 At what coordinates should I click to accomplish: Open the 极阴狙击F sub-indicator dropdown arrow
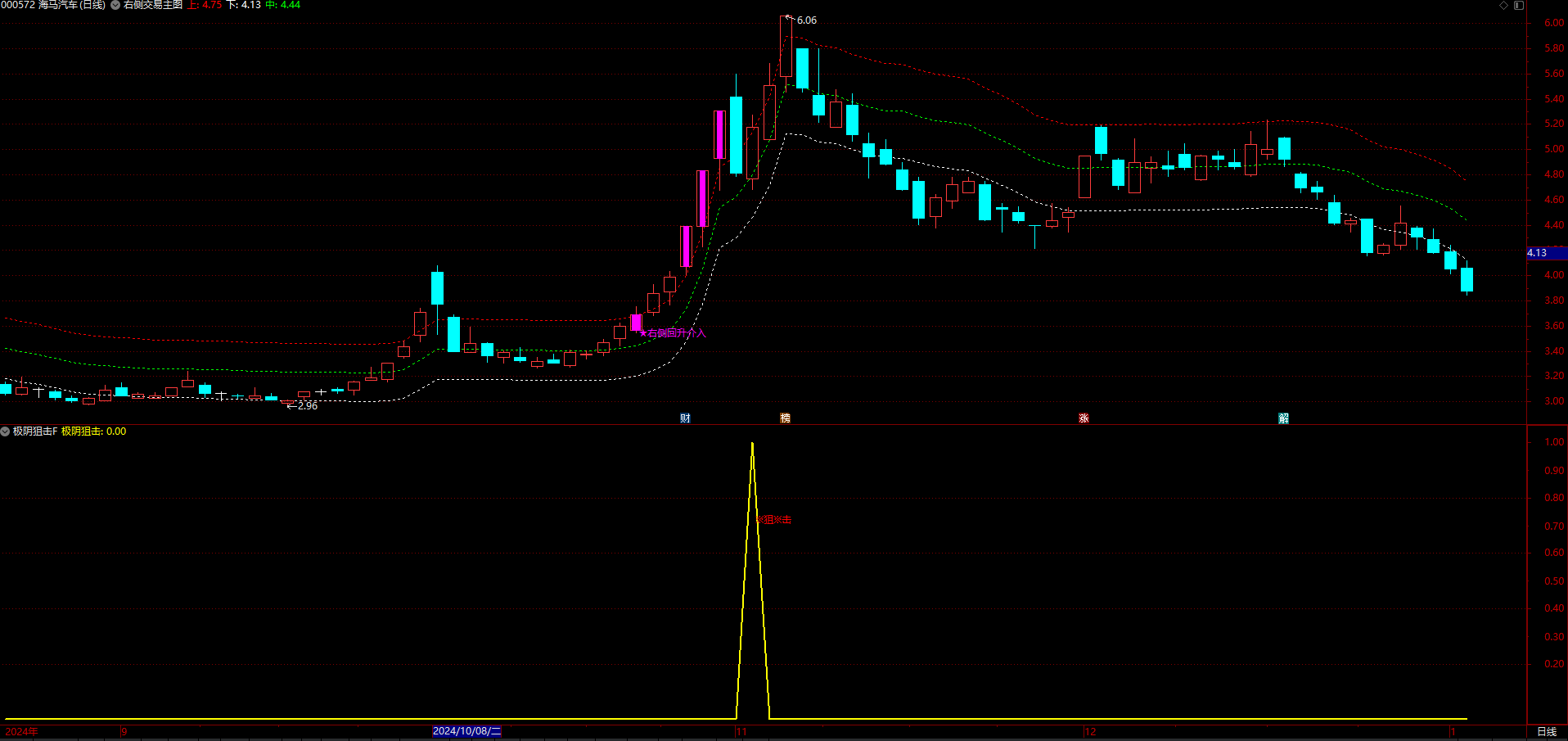(x=5, y=431)
